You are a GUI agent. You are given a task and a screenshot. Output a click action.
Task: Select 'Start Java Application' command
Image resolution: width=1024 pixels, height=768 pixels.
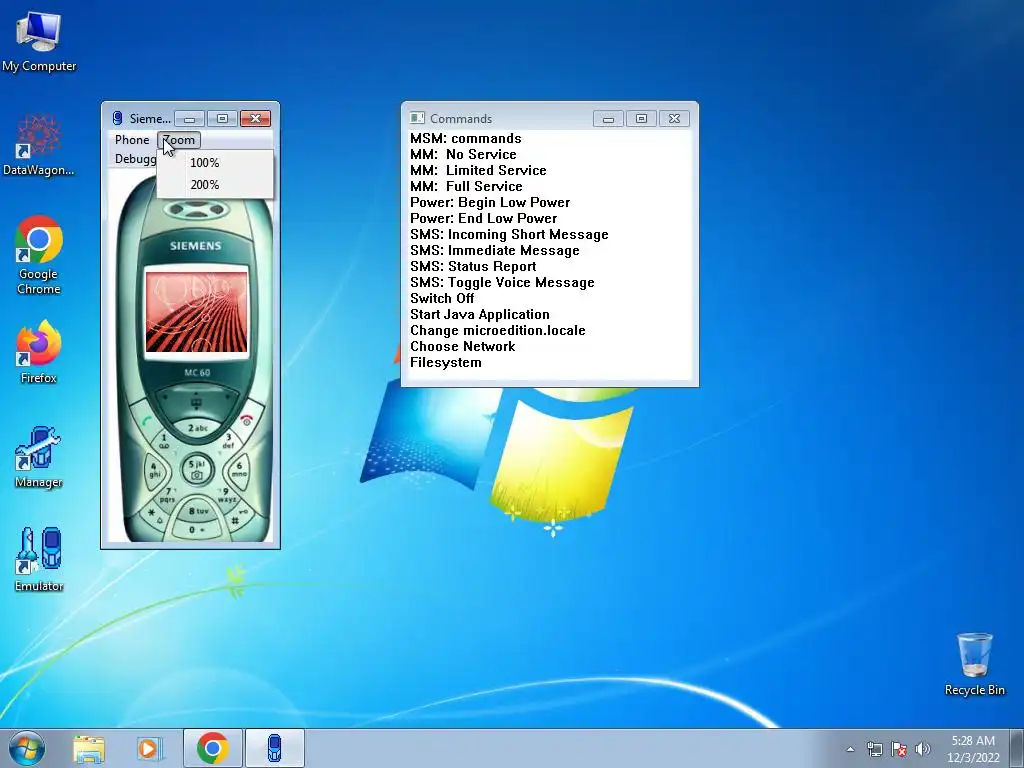(x=479, y=314)
